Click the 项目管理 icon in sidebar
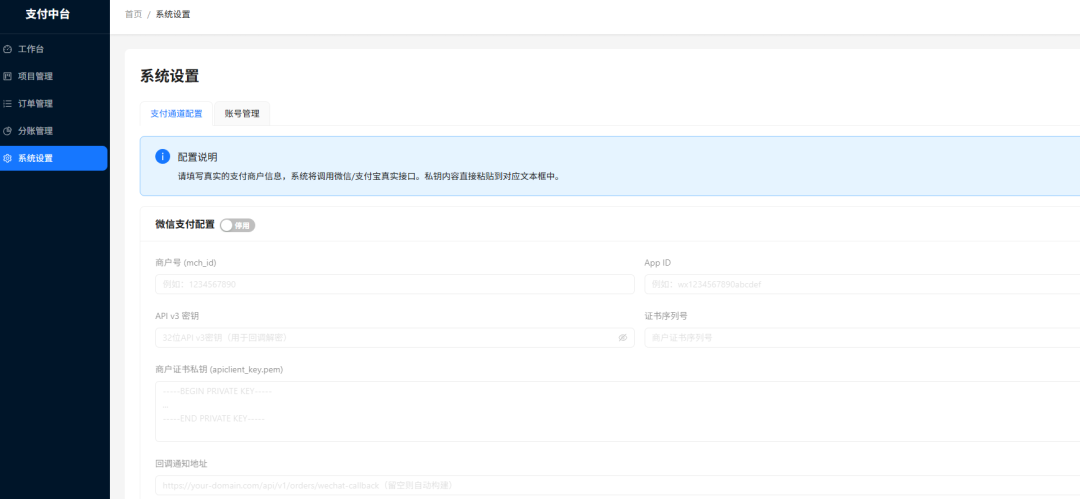 click(x=8, y=77)
